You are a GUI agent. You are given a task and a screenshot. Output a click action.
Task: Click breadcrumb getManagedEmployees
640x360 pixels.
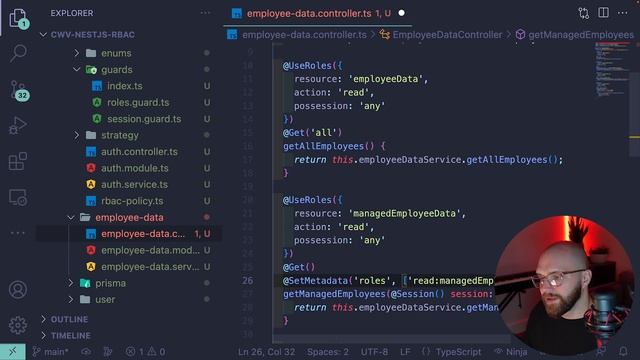tap(580, 35)
